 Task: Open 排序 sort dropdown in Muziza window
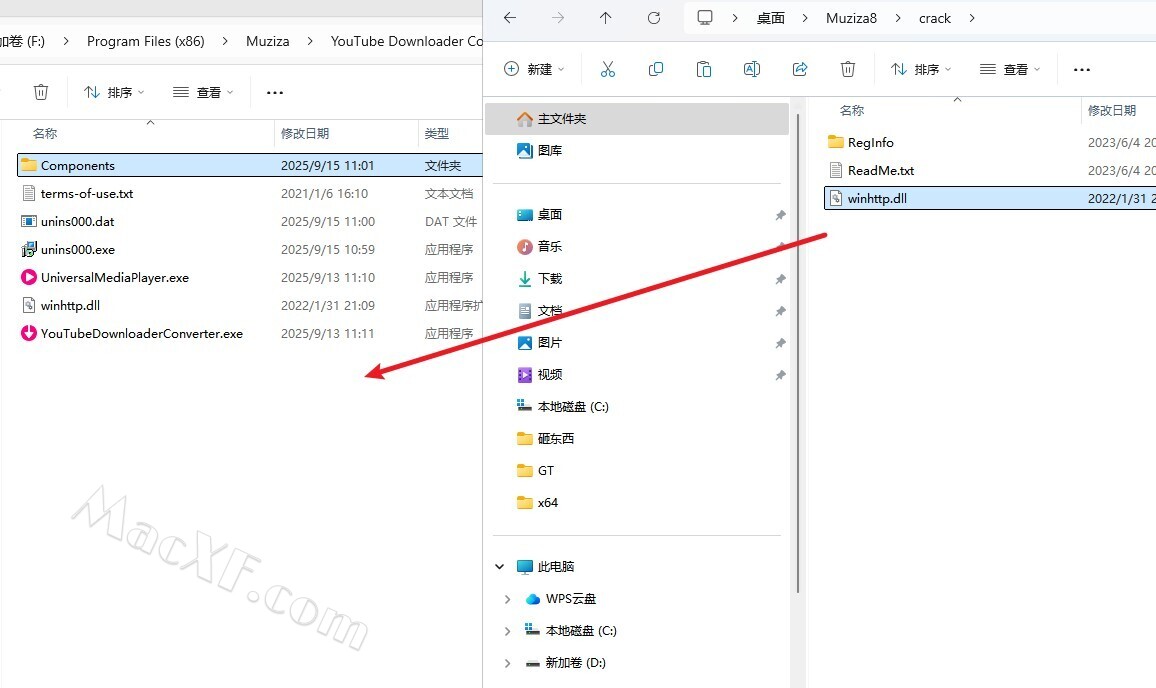(114, 92)
